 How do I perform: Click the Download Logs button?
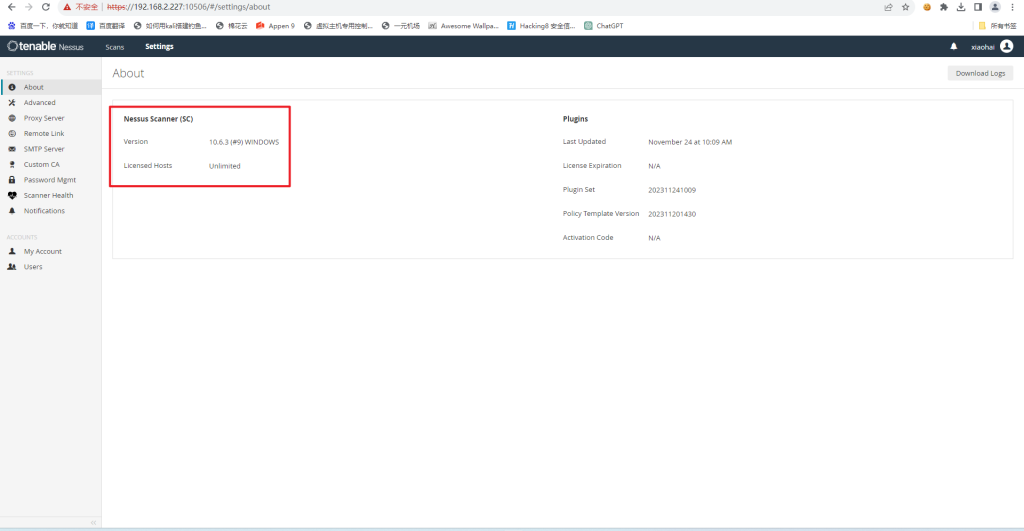(x=980, y=73)
